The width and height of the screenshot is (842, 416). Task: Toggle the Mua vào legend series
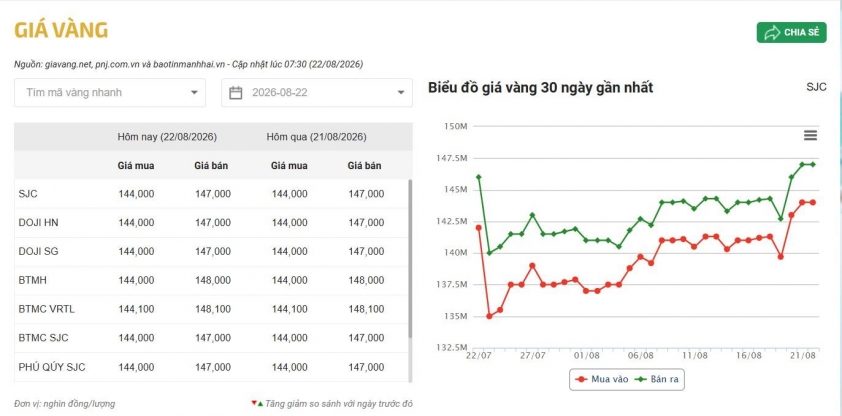tap(601, 379)
